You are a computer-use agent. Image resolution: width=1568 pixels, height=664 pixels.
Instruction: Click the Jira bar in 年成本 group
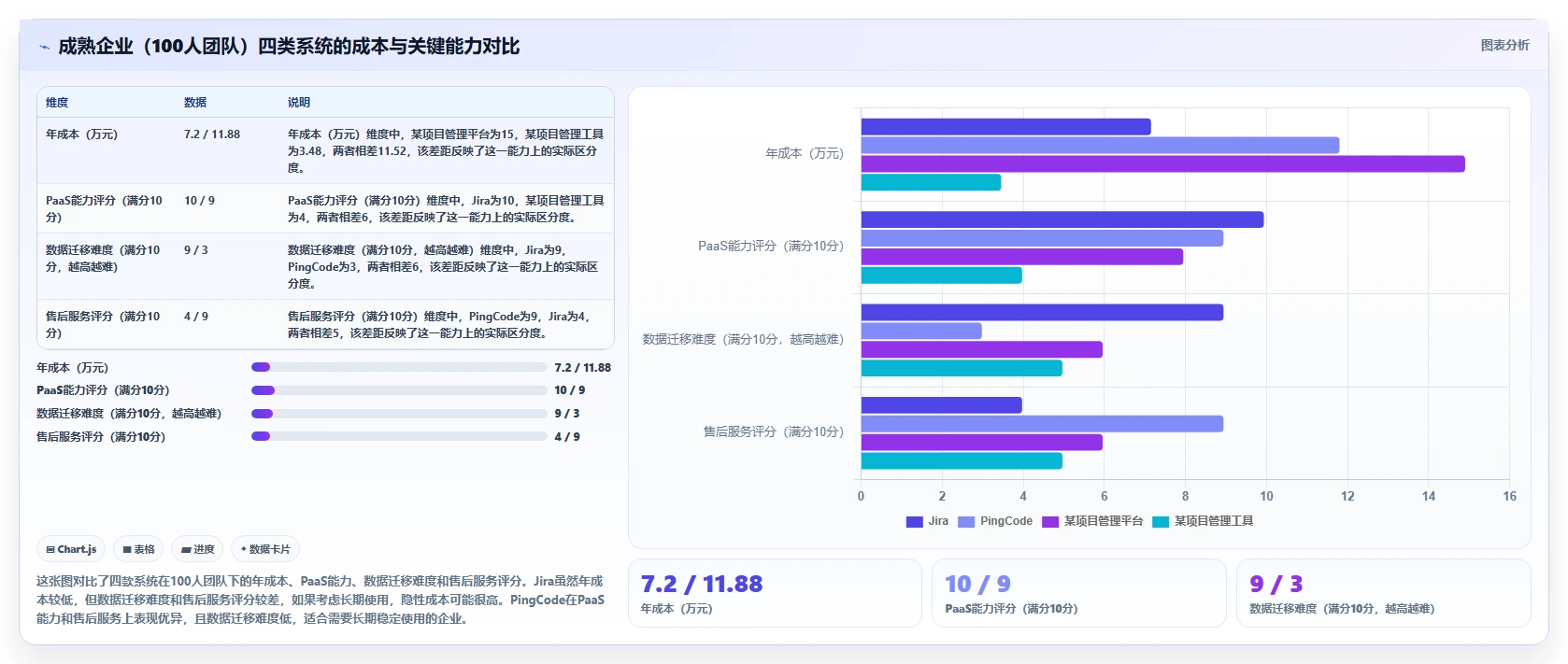click(1005, 127)
